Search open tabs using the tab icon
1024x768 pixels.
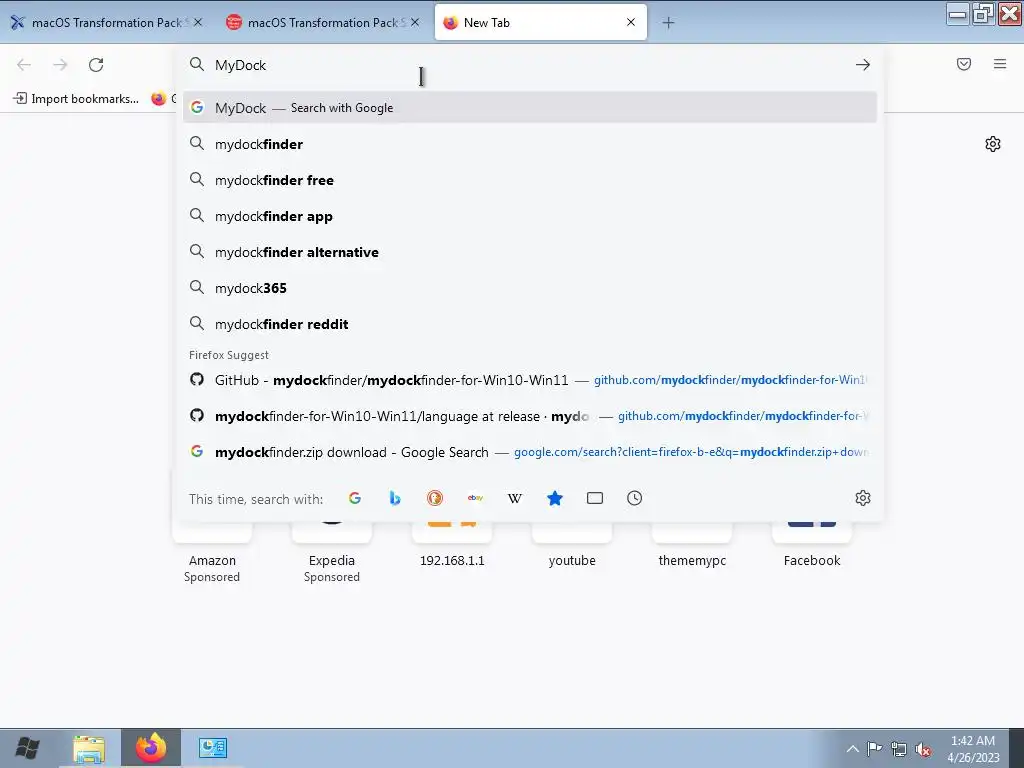pyautogui.click(x=595, y=498)
